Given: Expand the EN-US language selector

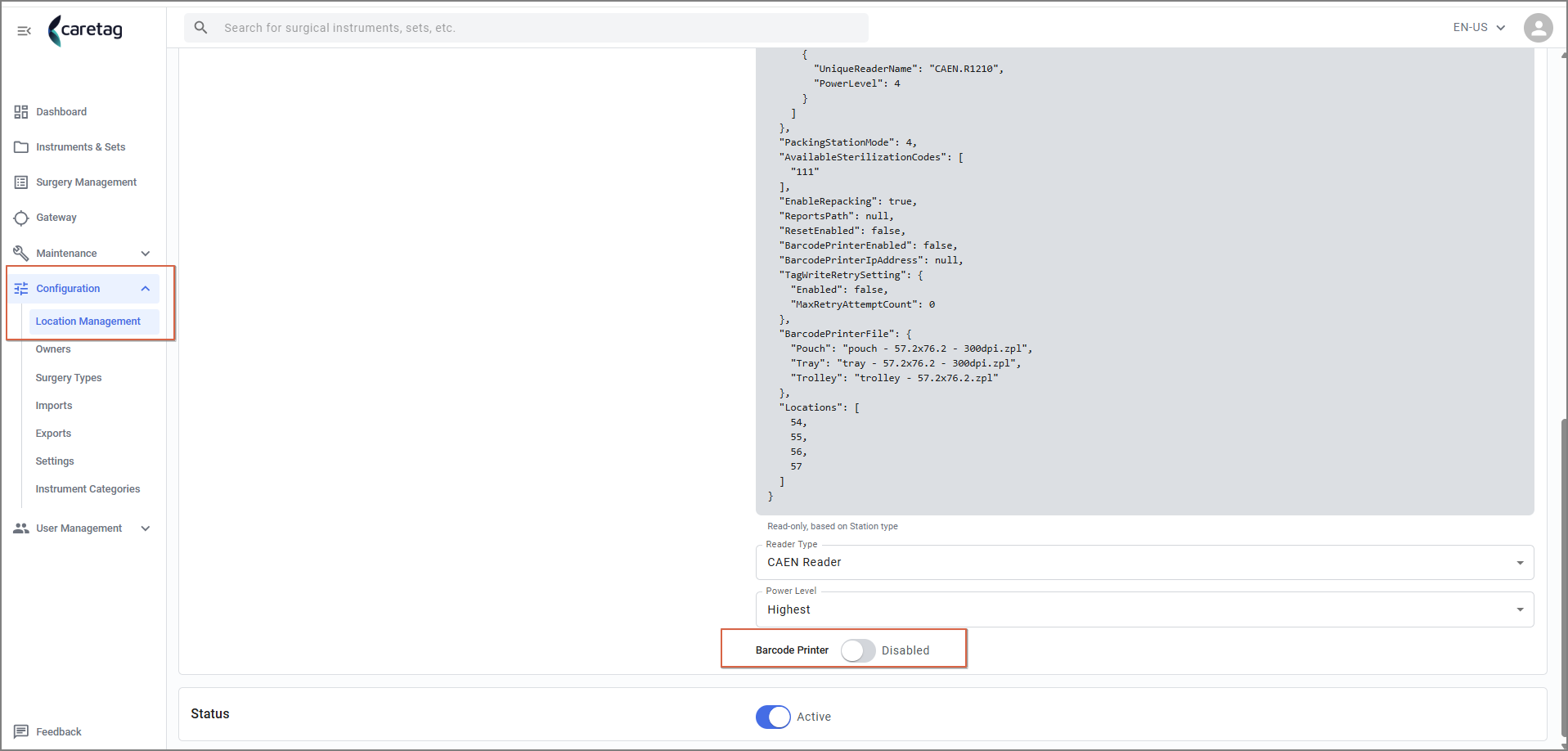Looking at the screenshot, I should pyautogui.click(x=1479, y=28).
